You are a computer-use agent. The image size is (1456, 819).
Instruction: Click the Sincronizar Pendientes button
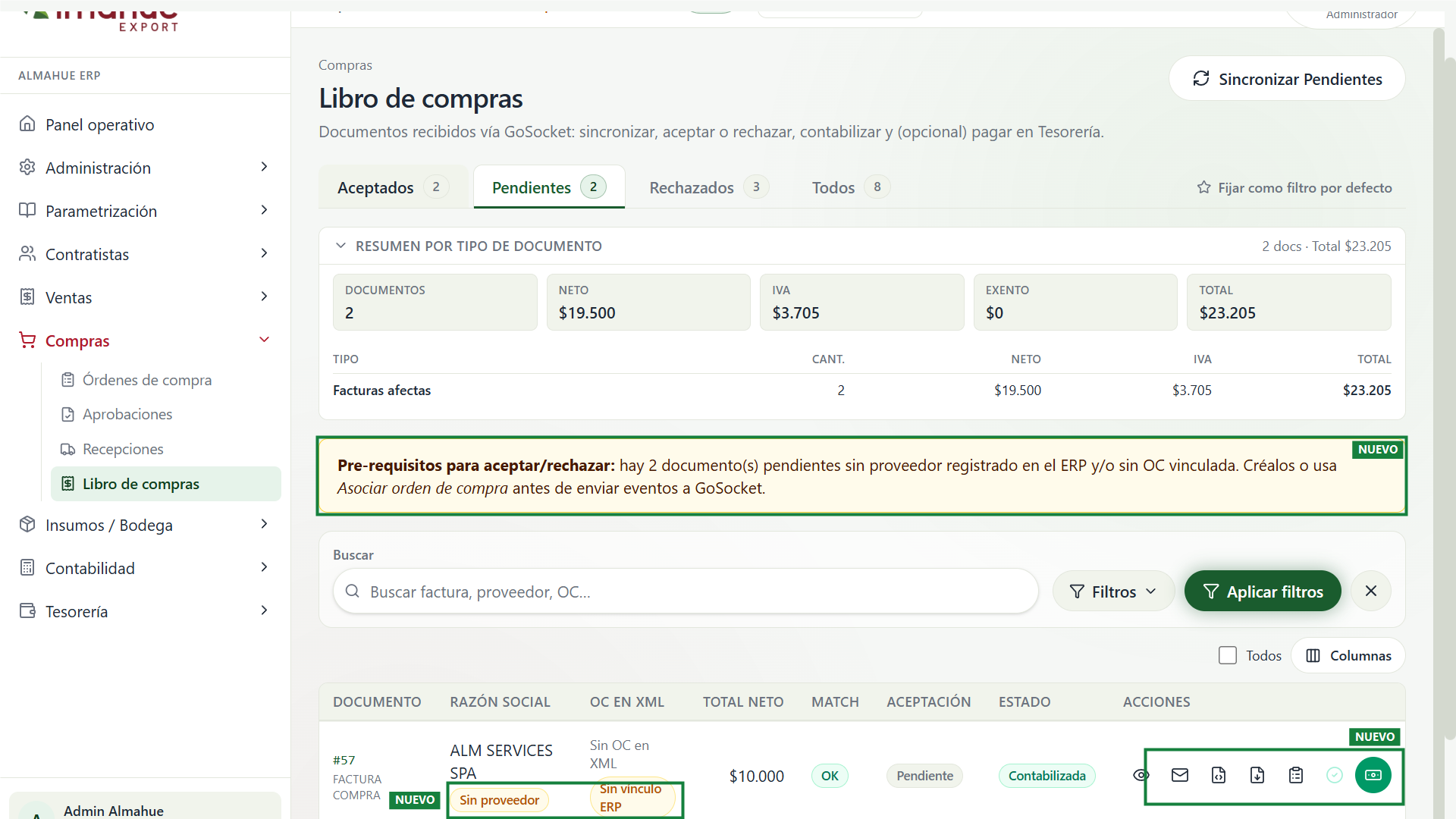(x=1287, y=79)
